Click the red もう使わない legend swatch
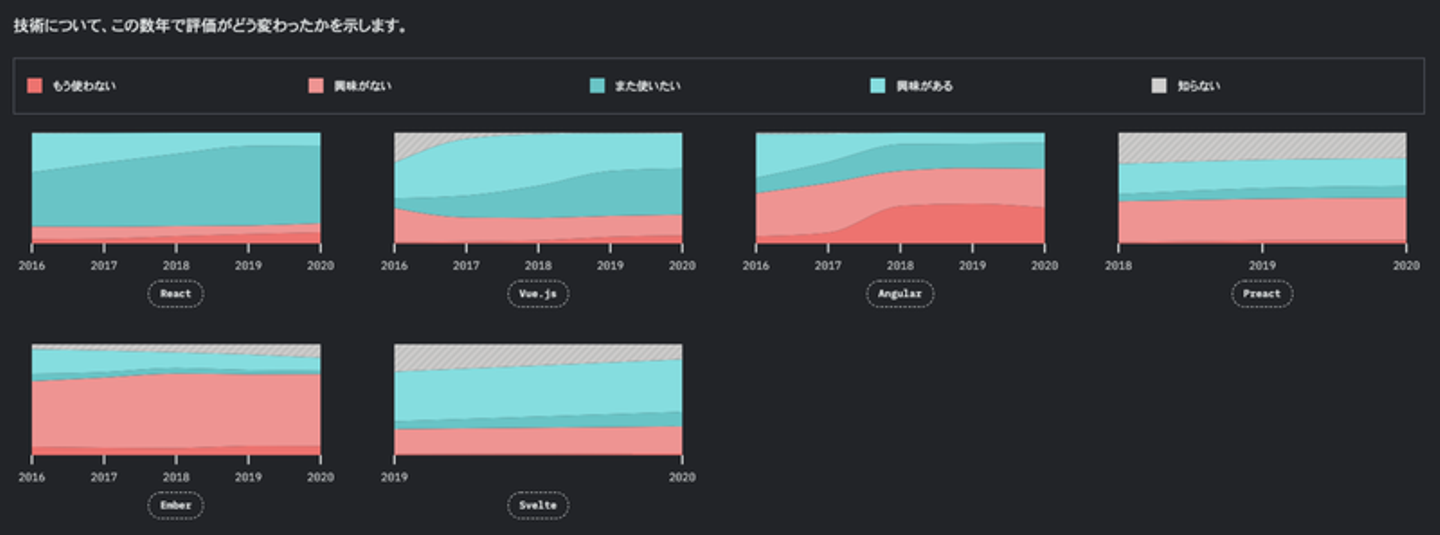Screen dimensions: 1440x535 [35, 86]
